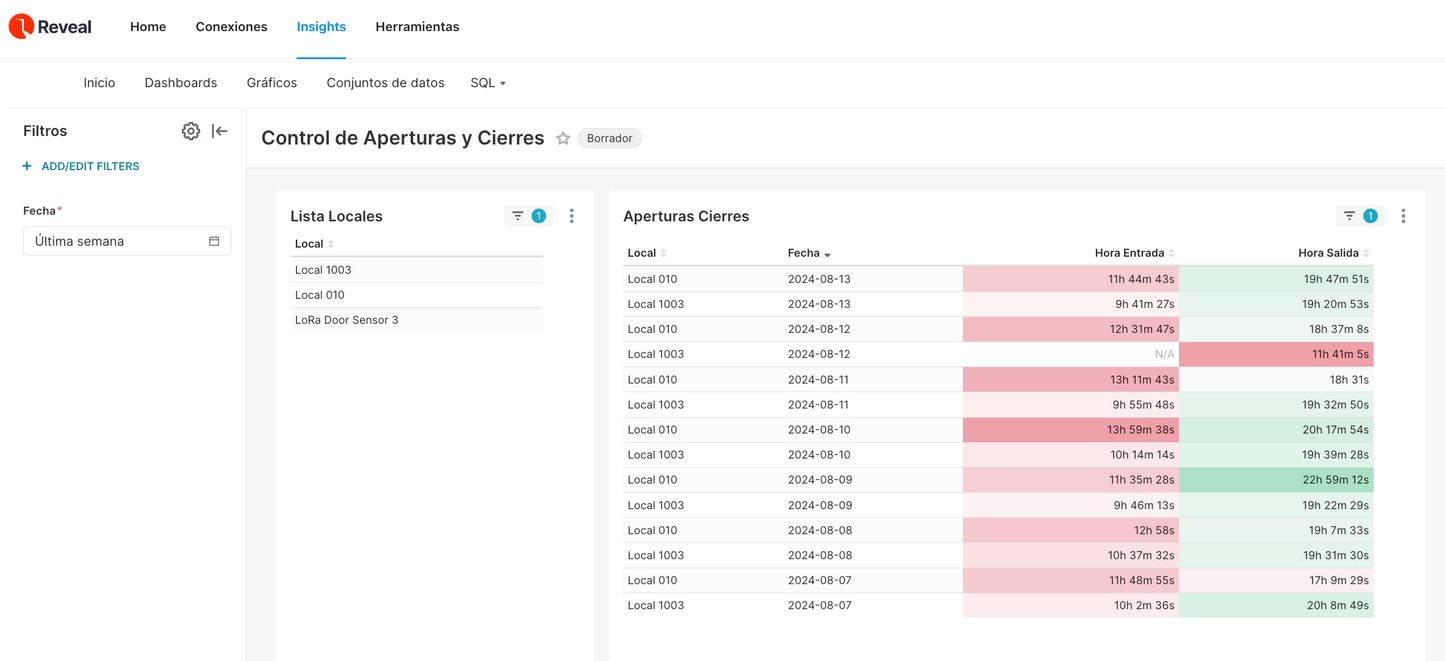Collapse the Filtros sidebar panel
The image size is (1445, 661).
click(x=220, y=131)
